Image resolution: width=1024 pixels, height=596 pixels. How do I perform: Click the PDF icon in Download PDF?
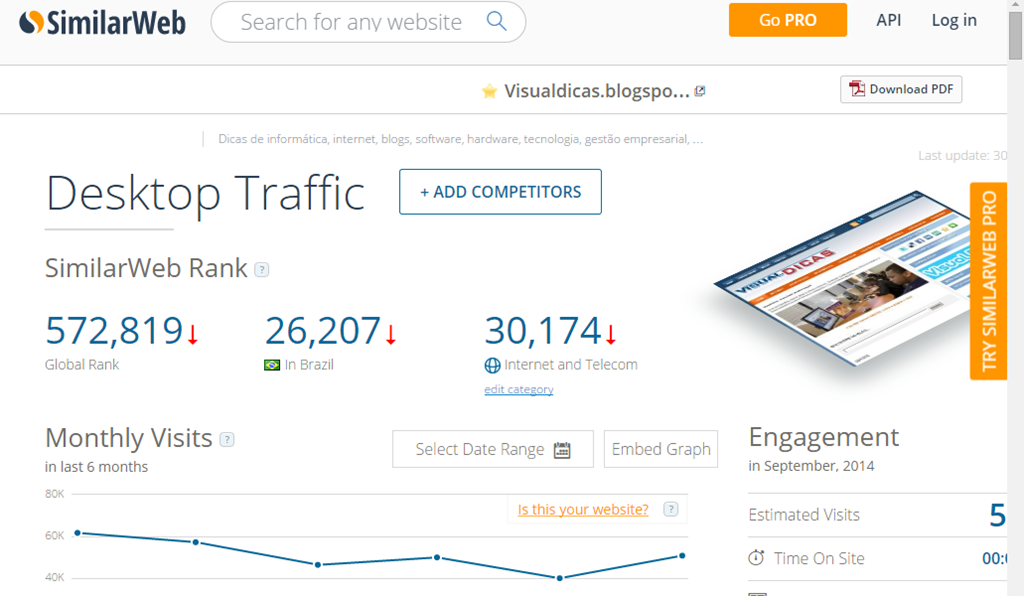[856, 89]
